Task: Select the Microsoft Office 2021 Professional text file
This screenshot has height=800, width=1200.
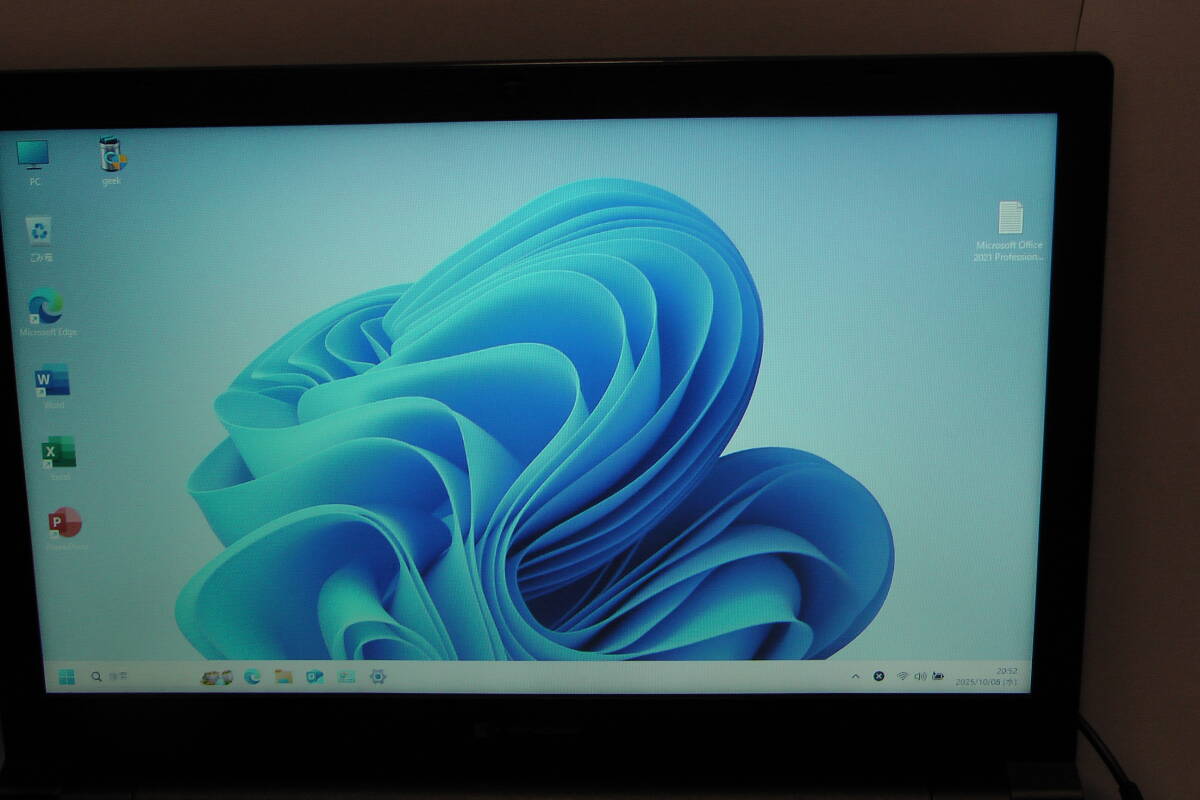Action: tap(1009, 231)
